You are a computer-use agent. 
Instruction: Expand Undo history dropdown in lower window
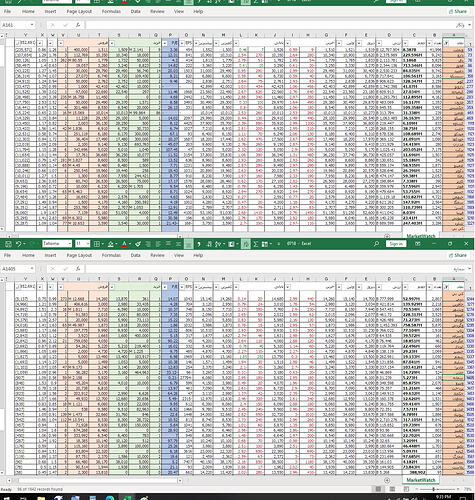pyautogui.click(x=24, y=244)
